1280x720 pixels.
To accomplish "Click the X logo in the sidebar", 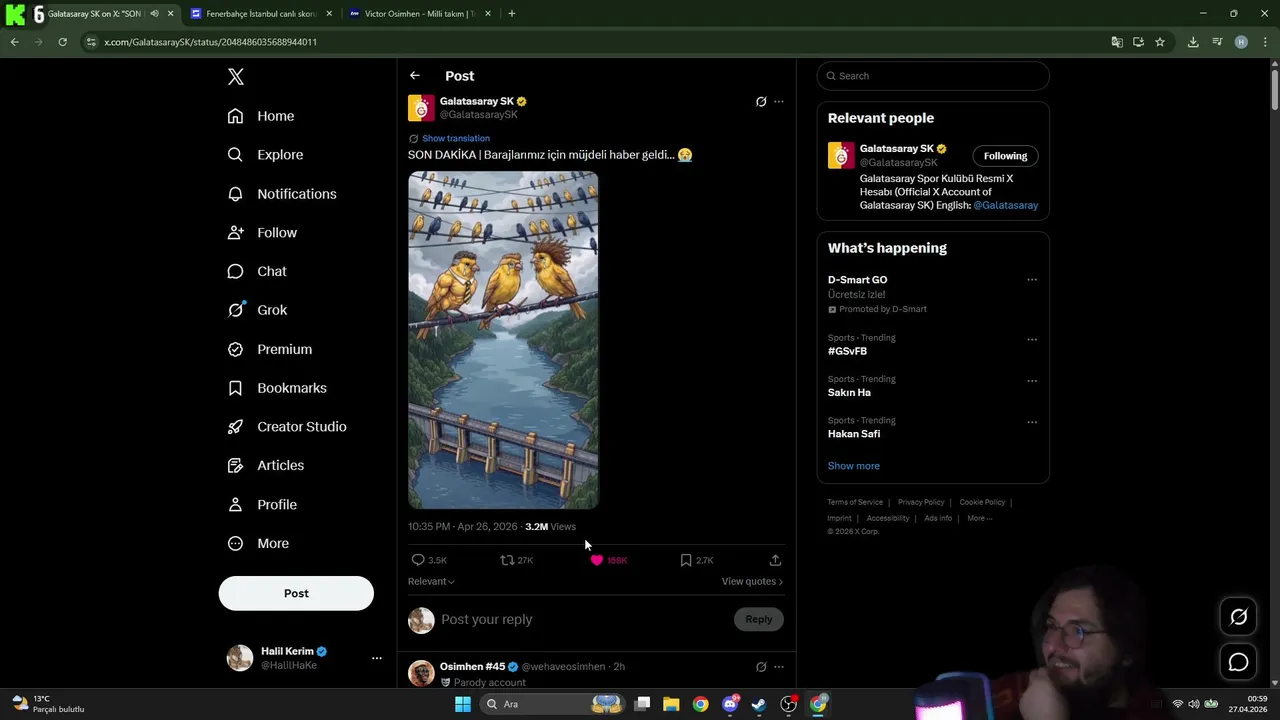I will click(236, 77).
